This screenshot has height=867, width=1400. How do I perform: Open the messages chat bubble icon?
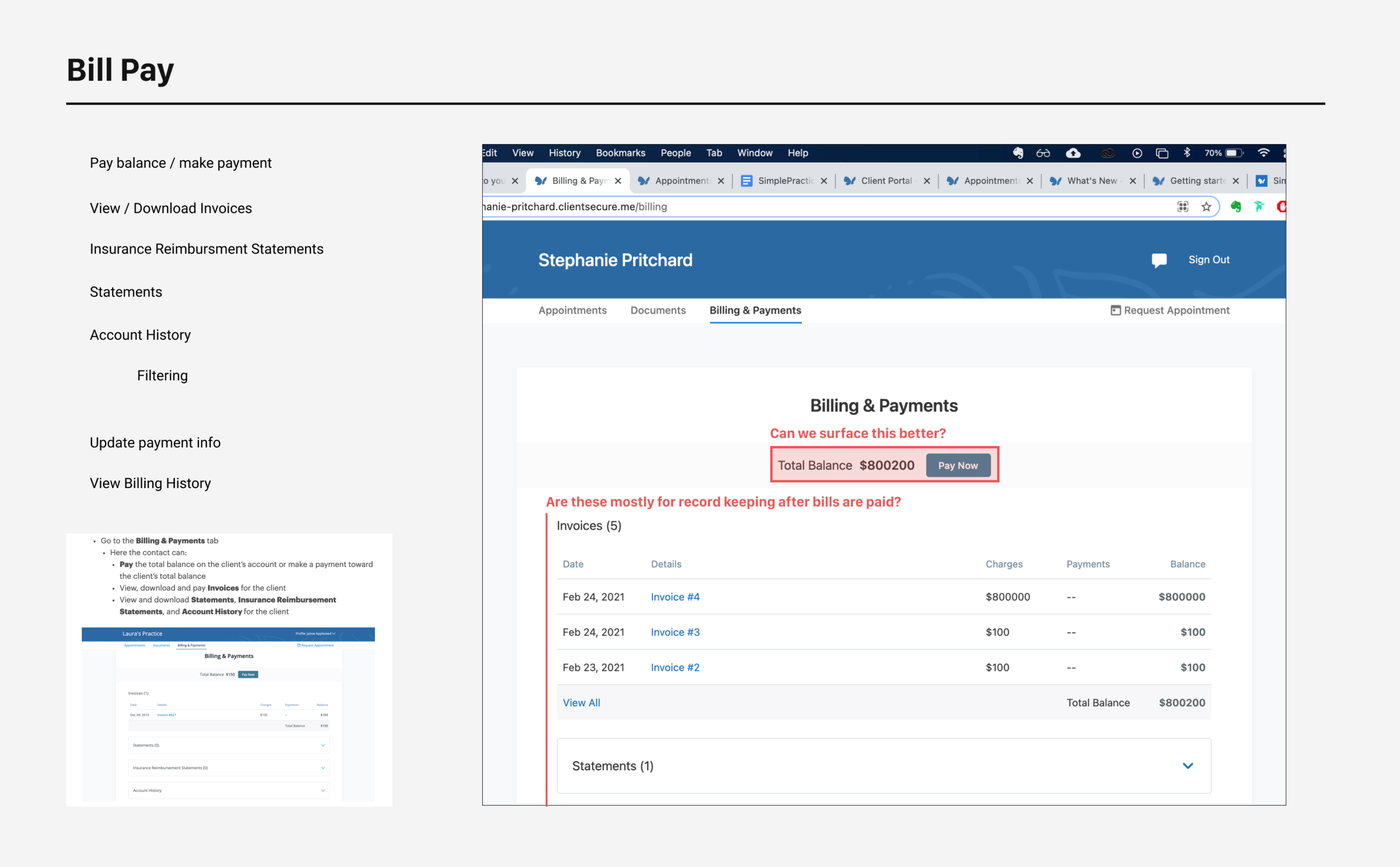[1159, 260]
